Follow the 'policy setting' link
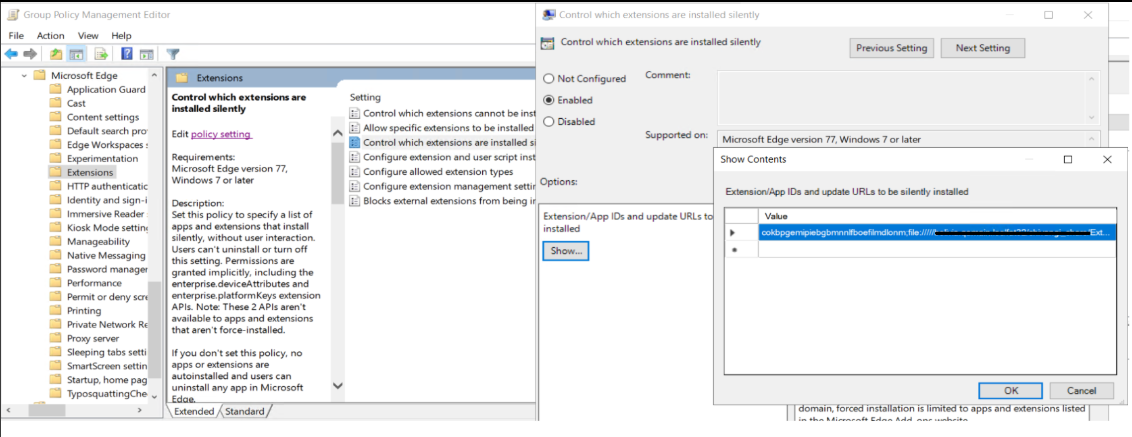 coord(221,134)
